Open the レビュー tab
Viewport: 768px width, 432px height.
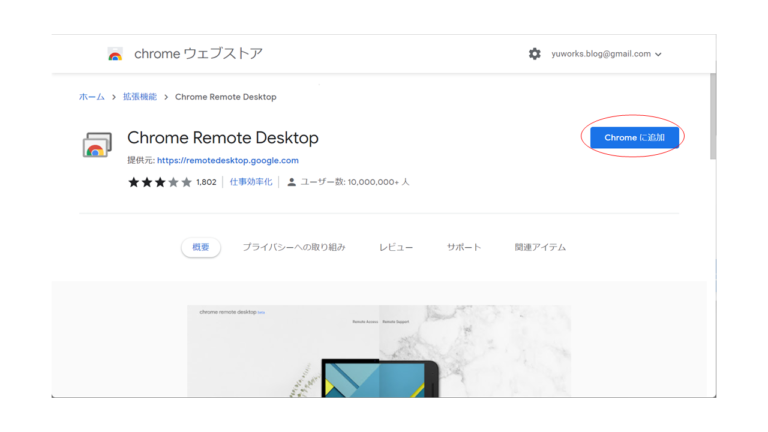click(x=395, y=247)
